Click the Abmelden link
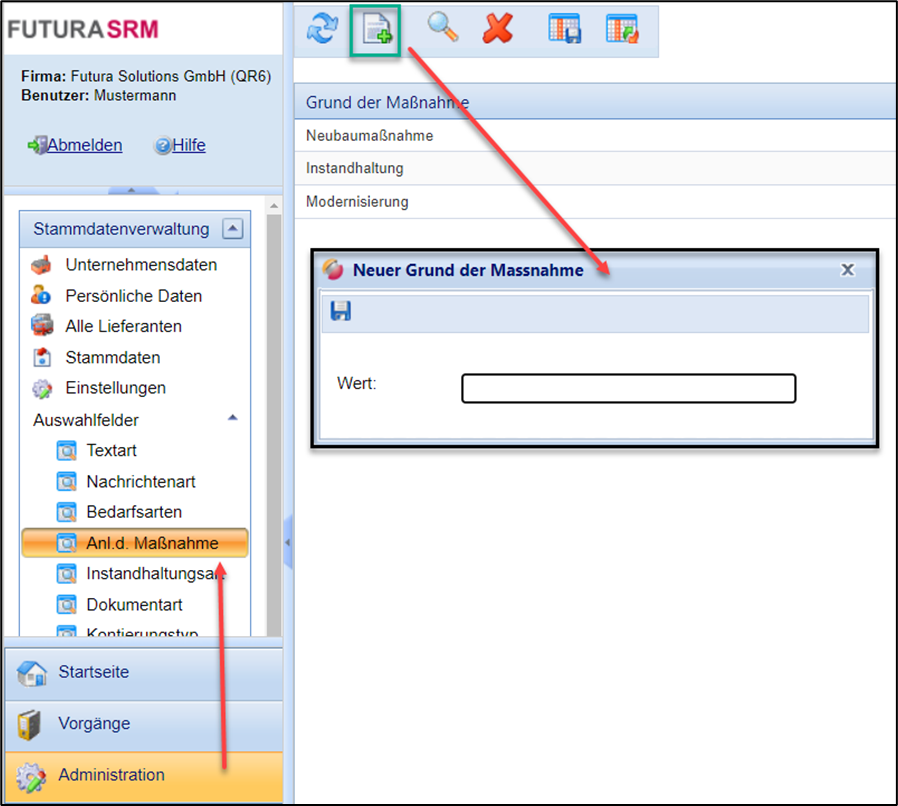Screen dimensions: 898x806 pyautogui.click(x=84, y=145)
